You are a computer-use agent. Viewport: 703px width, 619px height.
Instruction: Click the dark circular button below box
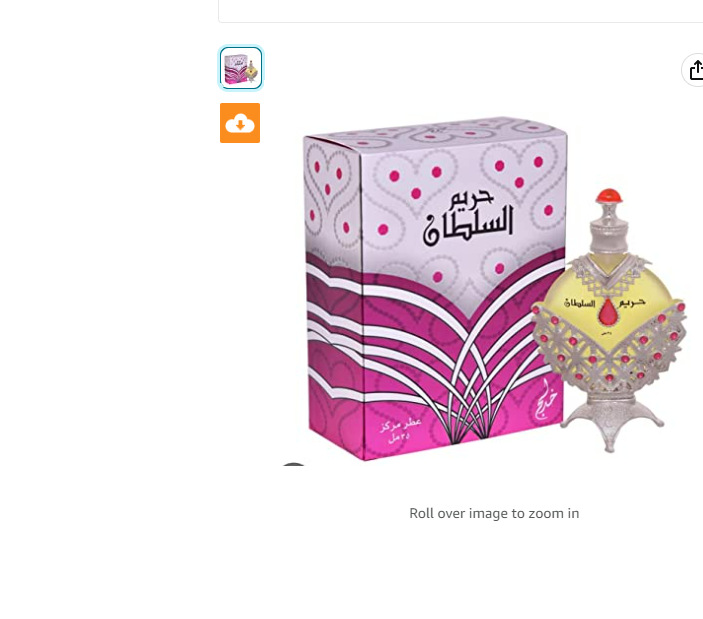pyautogui.click(x=294, y=464)
